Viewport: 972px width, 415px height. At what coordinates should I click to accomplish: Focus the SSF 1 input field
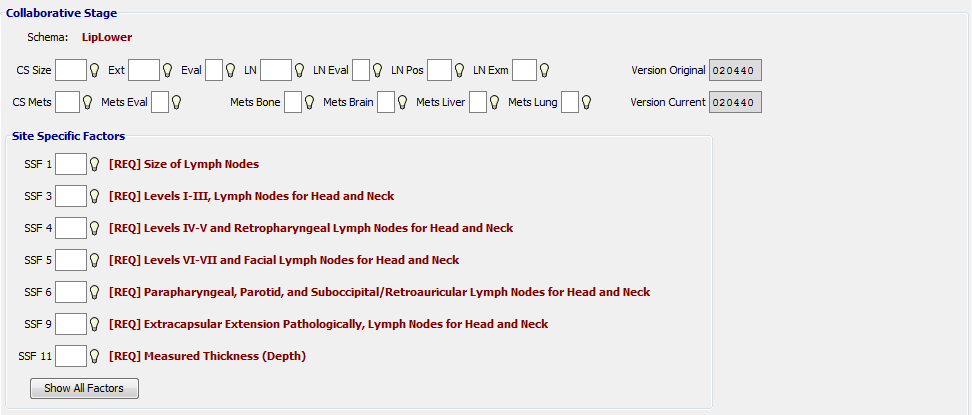71,164
